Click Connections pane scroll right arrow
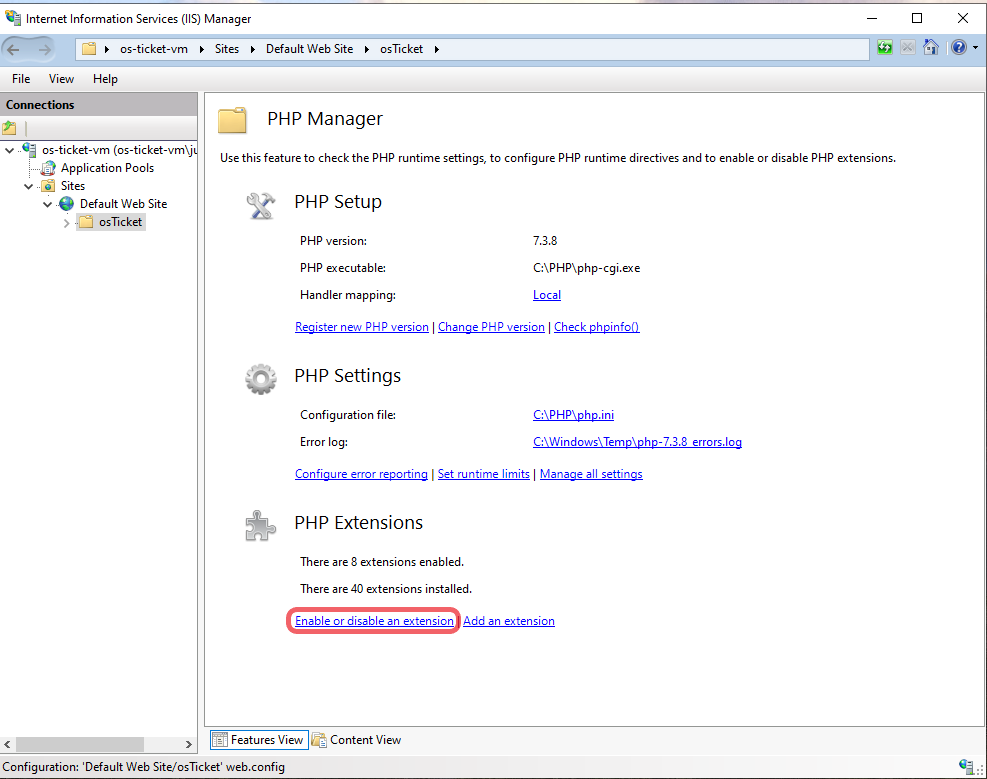 click(x=188, y=744)
